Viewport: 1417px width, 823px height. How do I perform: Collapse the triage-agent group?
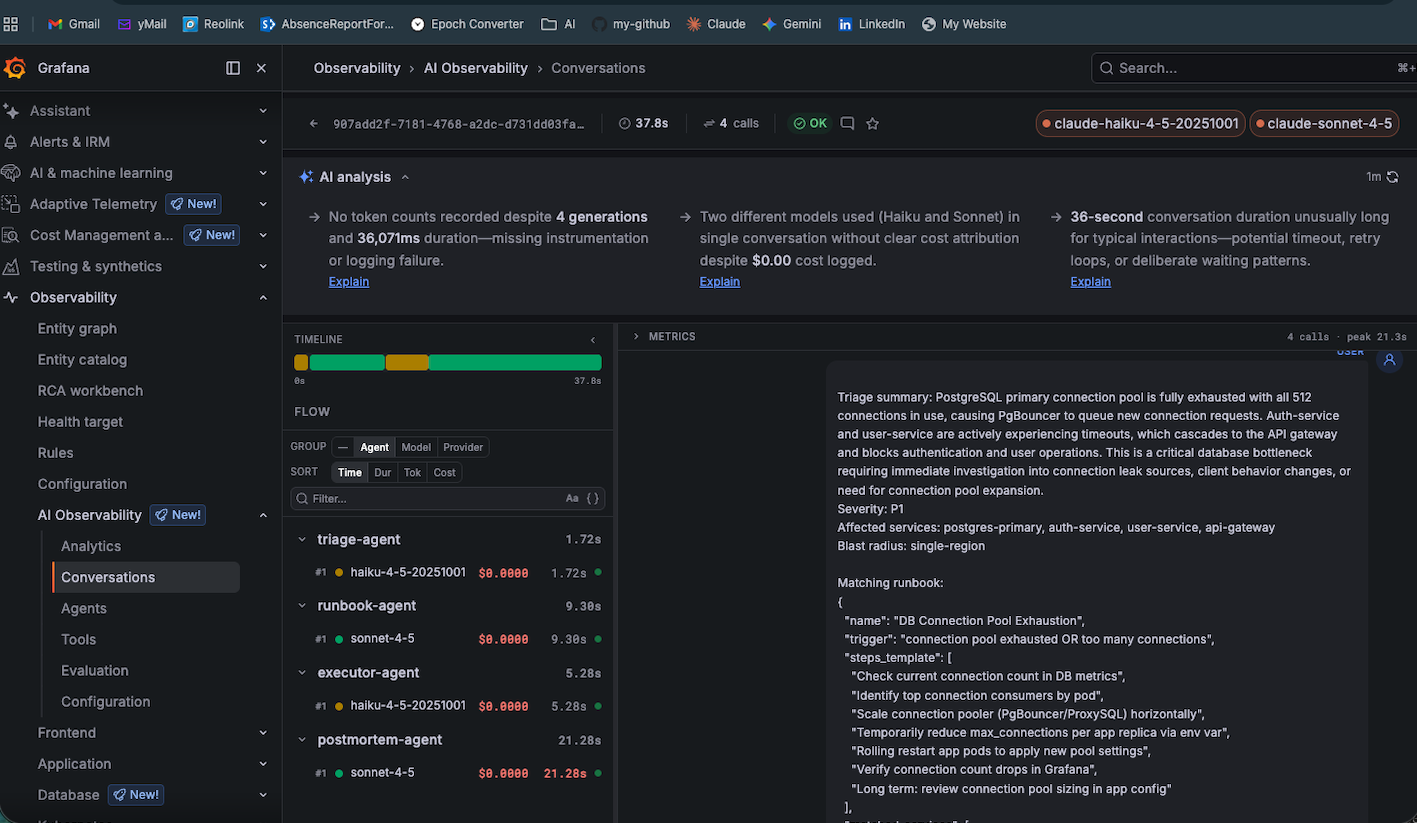pyautogui.click(x=302, y=540)
